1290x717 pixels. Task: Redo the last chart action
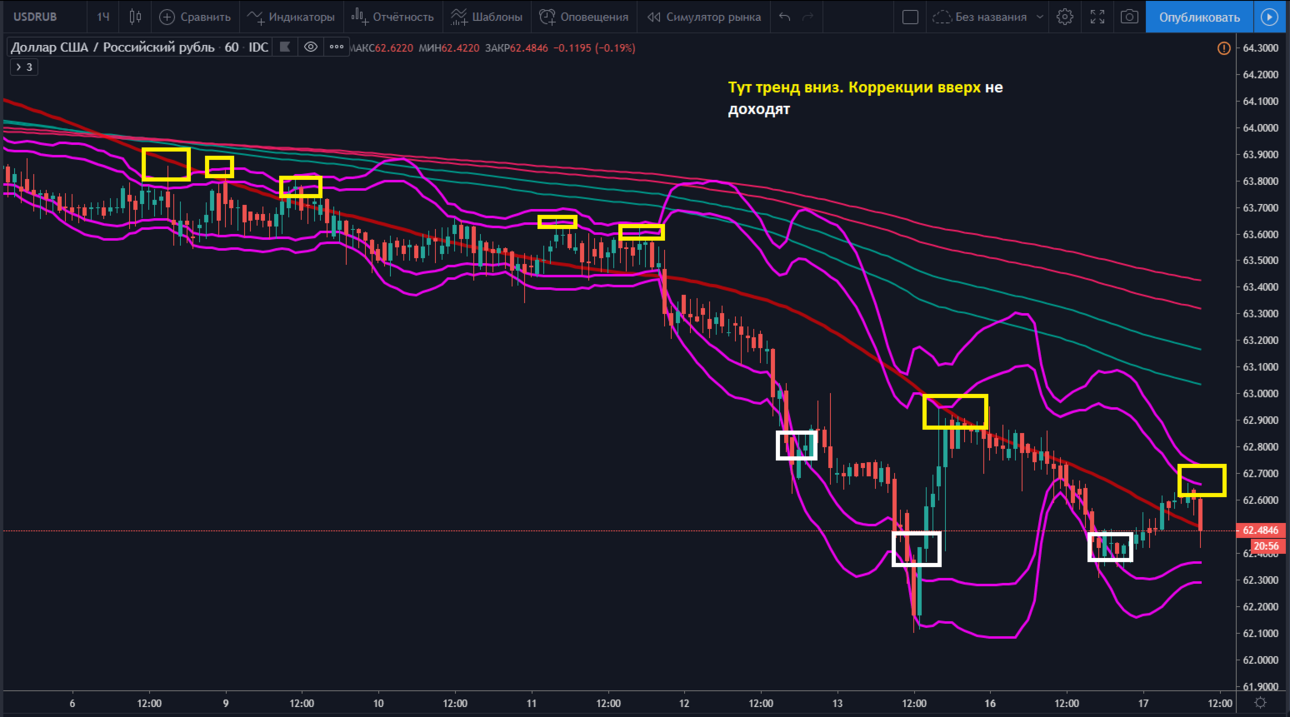point(808,17)
